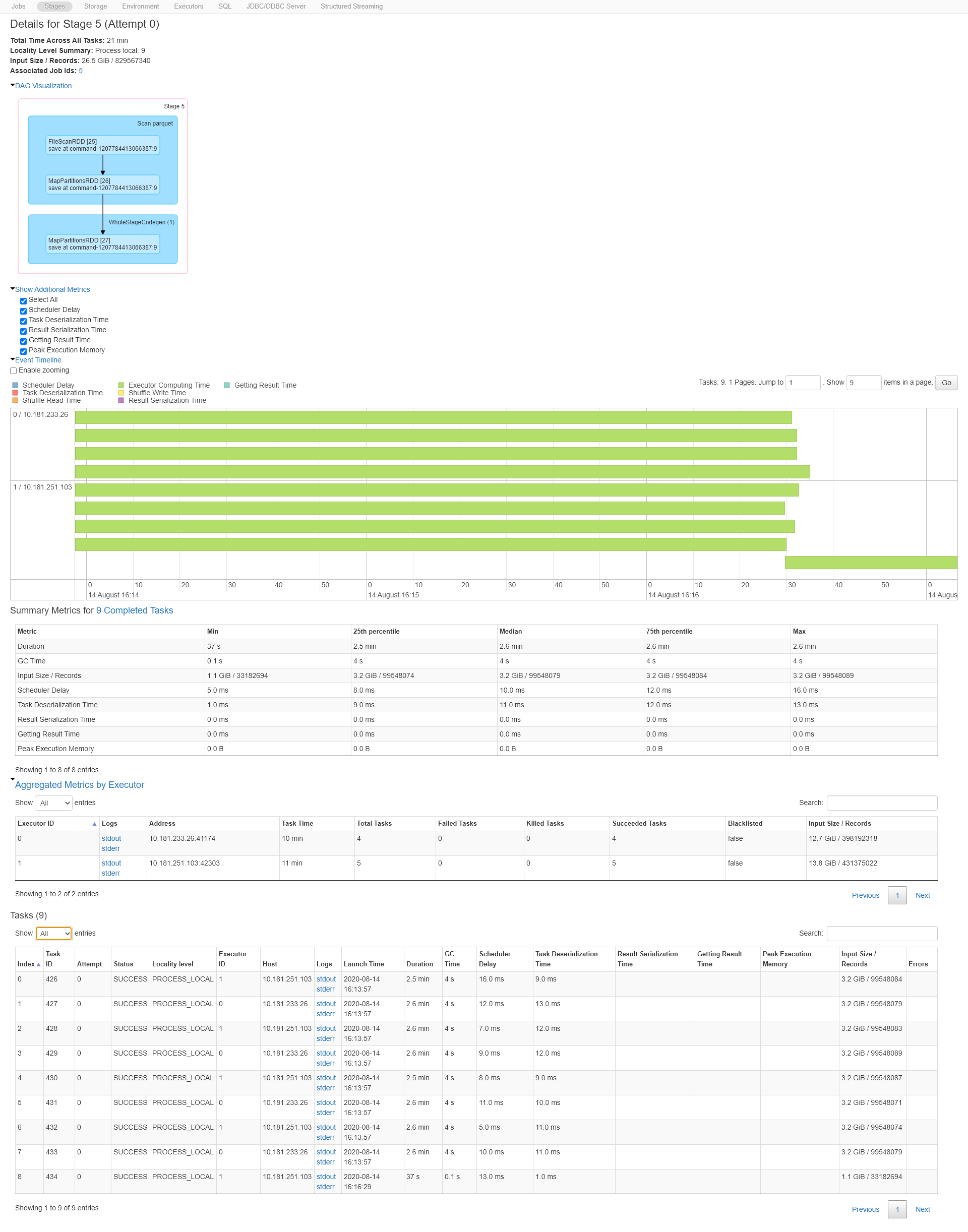Screen dimensions: 968x1232
Task: Open the 9 Completed Tasks link
Action: pos(134,610)
